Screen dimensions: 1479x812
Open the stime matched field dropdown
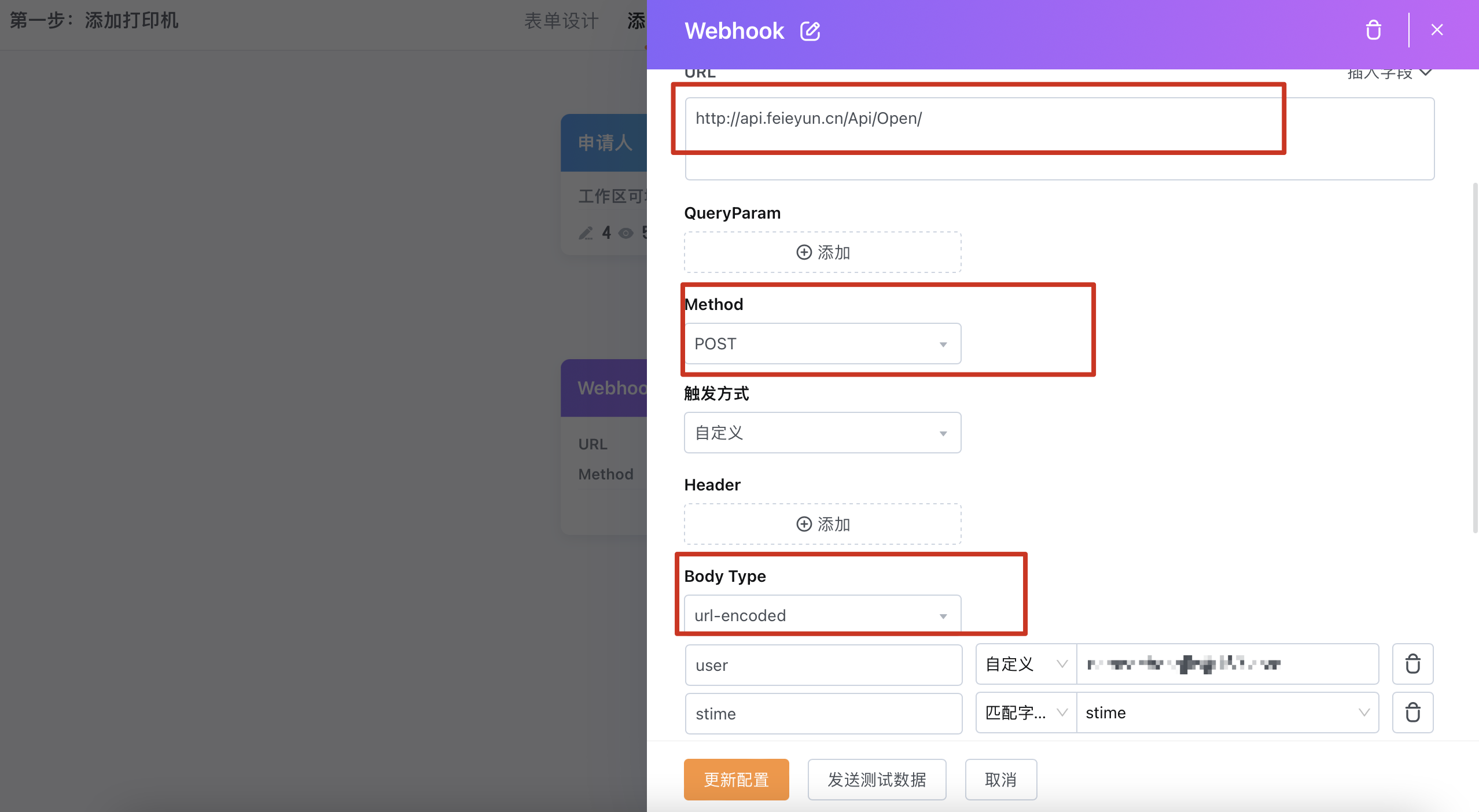point(1227,713)
